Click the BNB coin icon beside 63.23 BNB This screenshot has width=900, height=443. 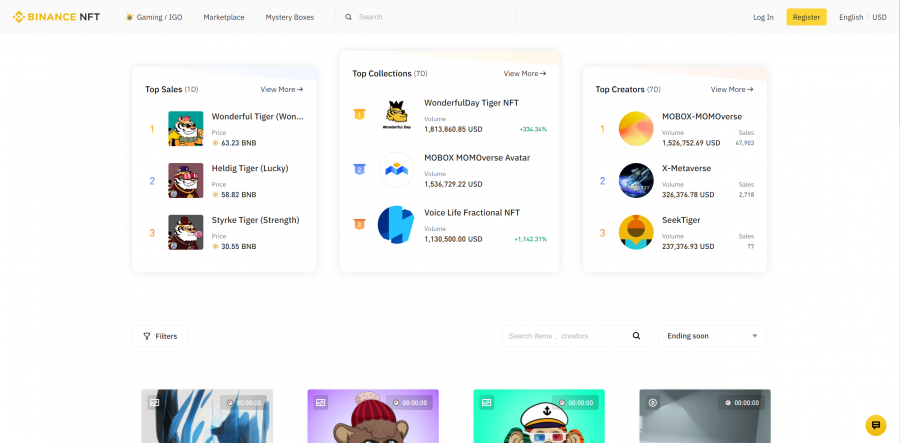click(x=215, y=143)
